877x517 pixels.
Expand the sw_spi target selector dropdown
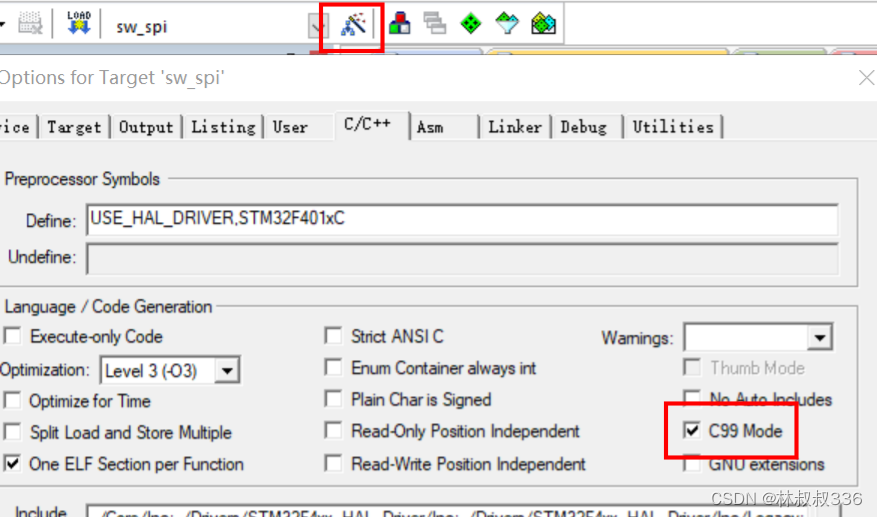(x=317, y=26)
